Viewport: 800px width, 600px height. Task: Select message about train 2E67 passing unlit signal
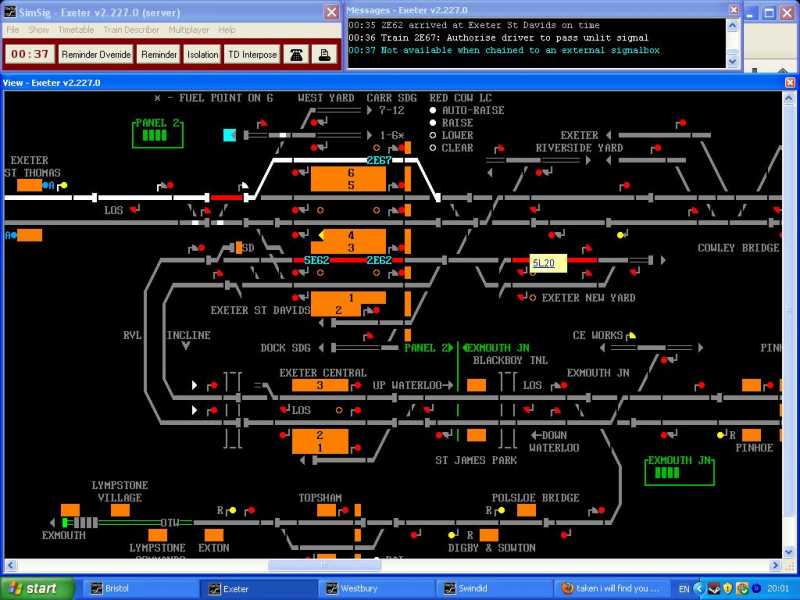point(498,38)
